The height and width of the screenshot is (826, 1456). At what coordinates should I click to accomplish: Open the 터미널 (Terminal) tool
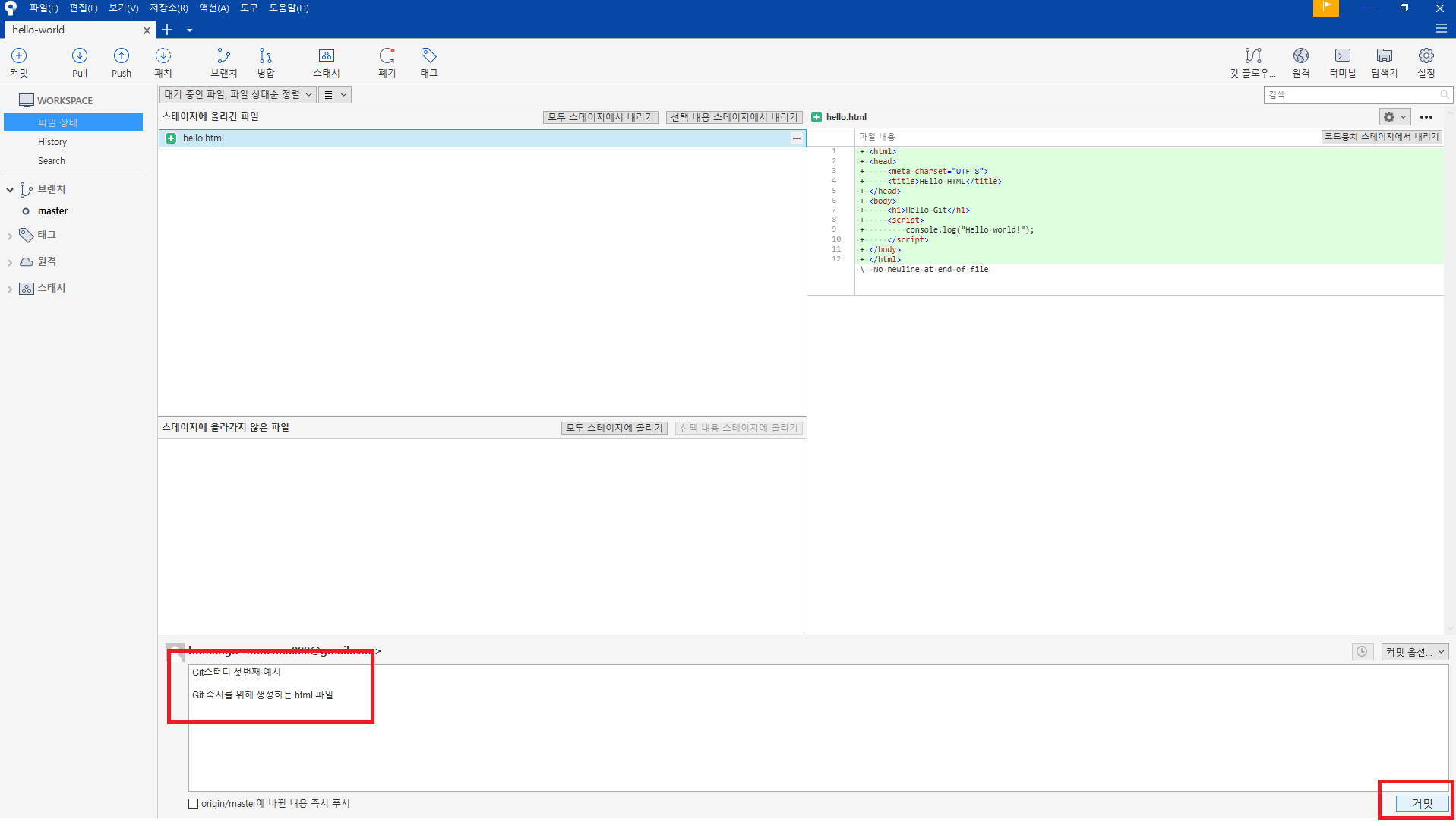point(1343,62)
